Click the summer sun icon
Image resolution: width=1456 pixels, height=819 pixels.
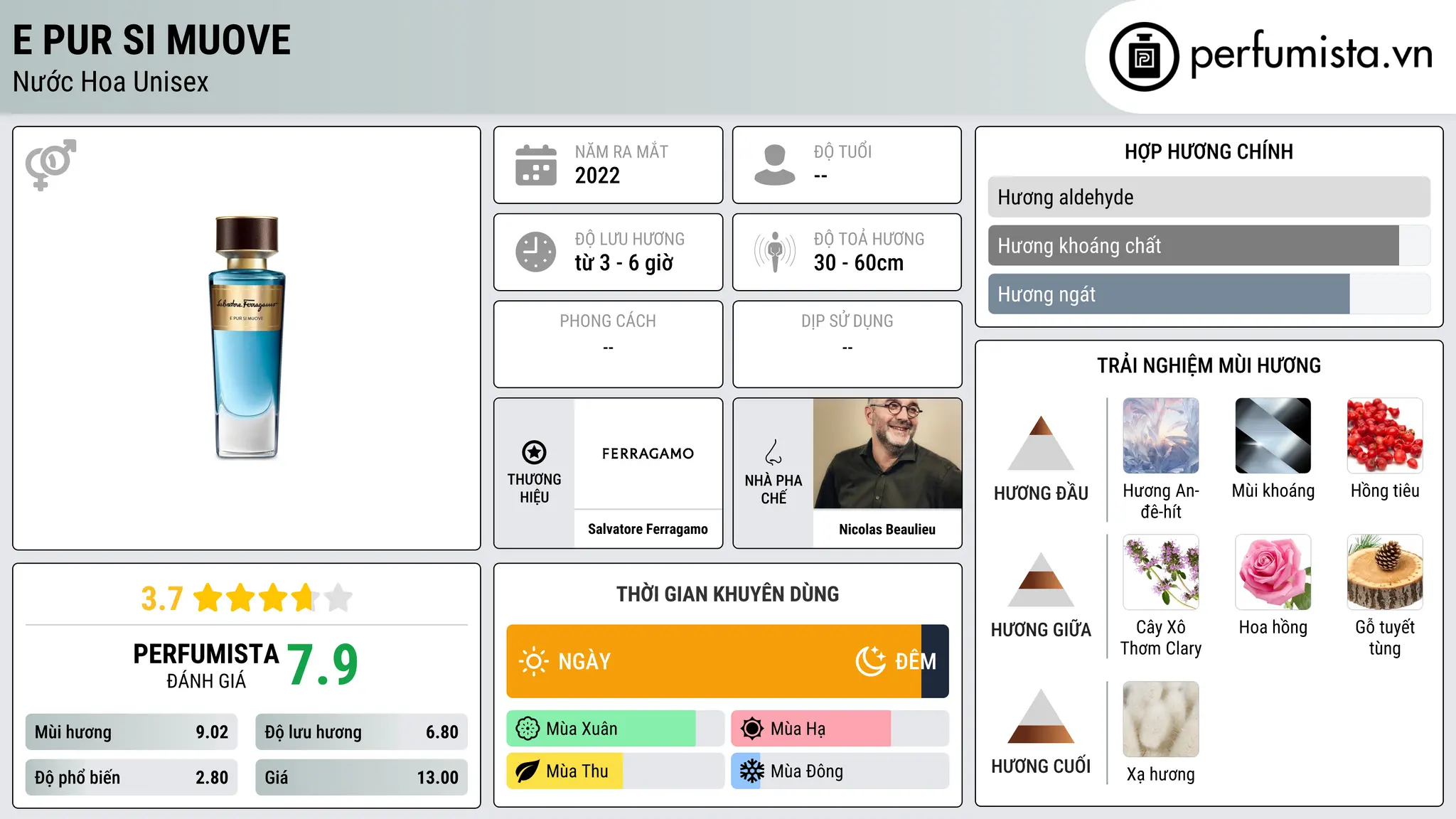pos(752,729)
